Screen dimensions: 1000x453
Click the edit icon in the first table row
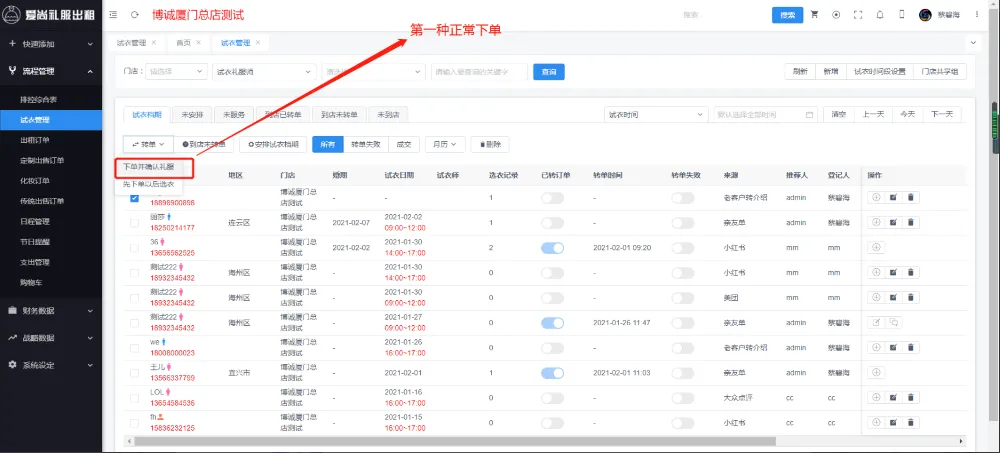[x=893, y=197]
